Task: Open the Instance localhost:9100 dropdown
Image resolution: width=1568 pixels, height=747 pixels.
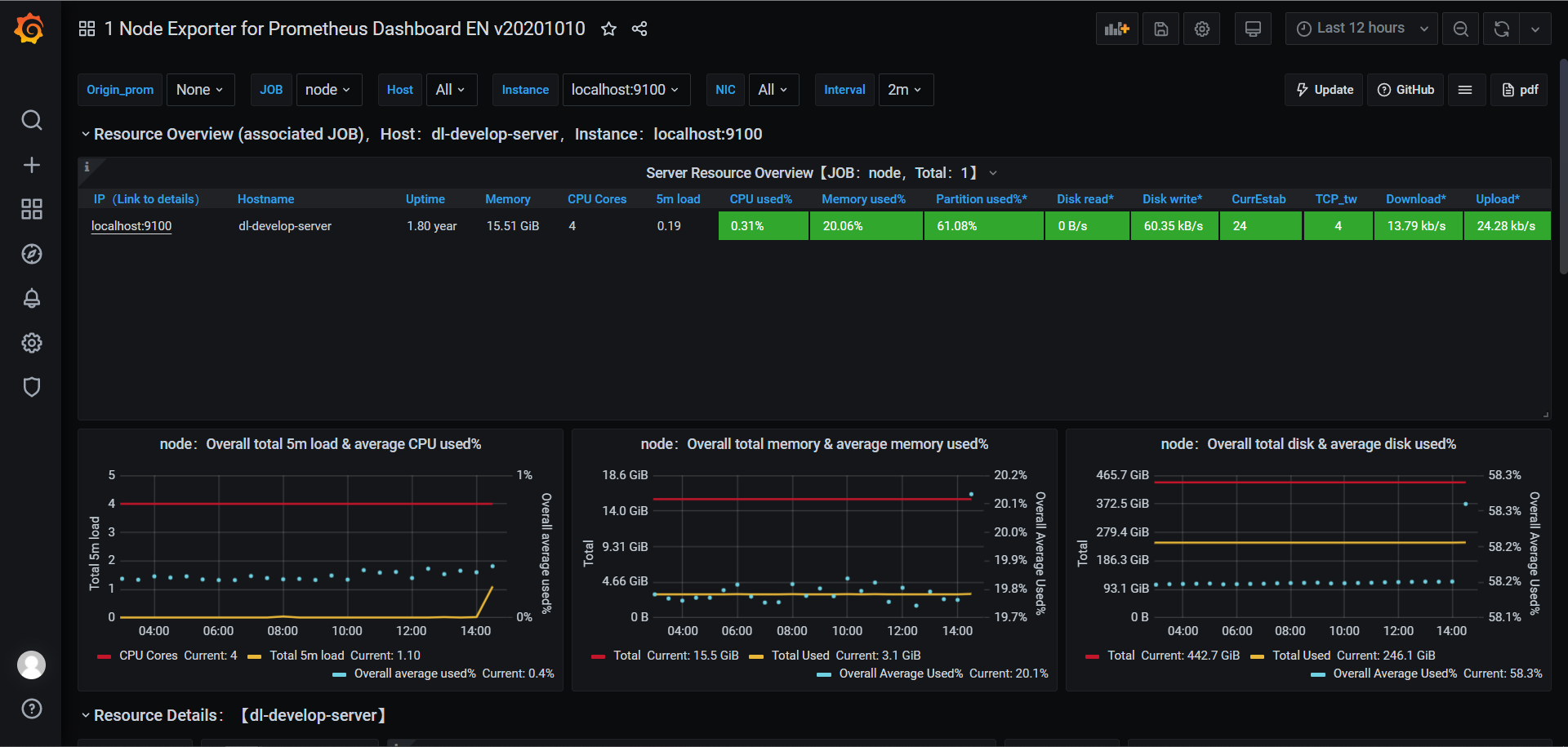Action: tap(626, 90)
